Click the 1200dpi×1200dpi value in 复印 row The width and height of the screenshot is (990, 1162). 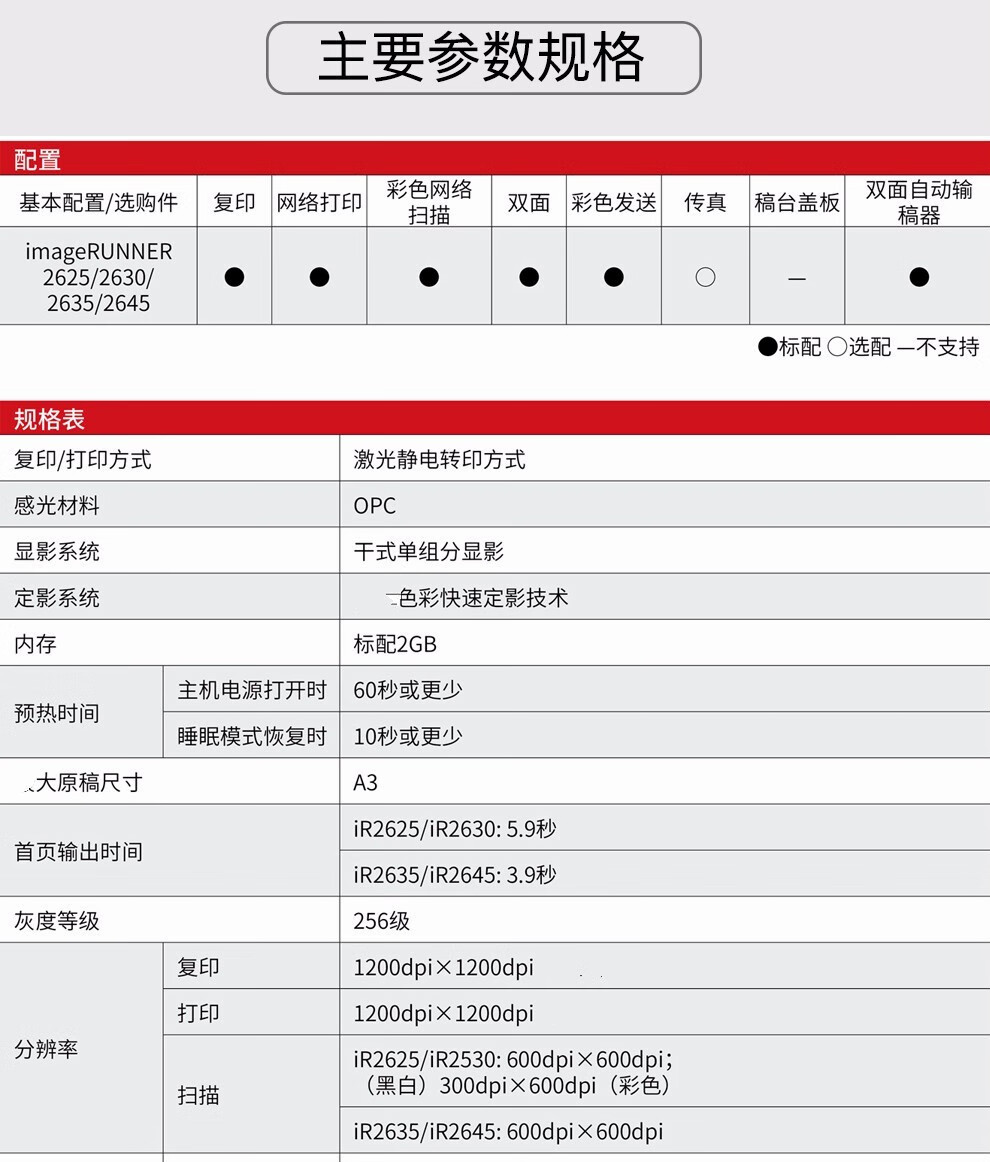point(444,967)
